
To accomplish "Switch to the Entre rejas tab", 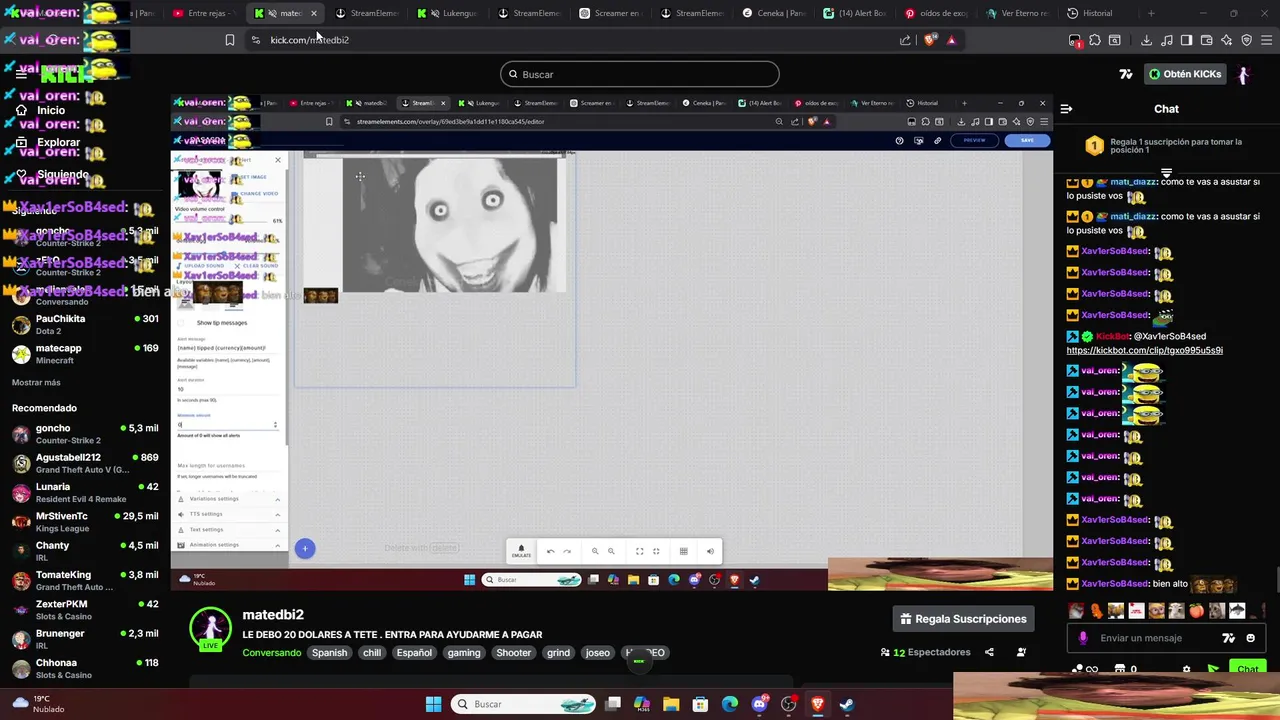I will click(x=203, y=13).
